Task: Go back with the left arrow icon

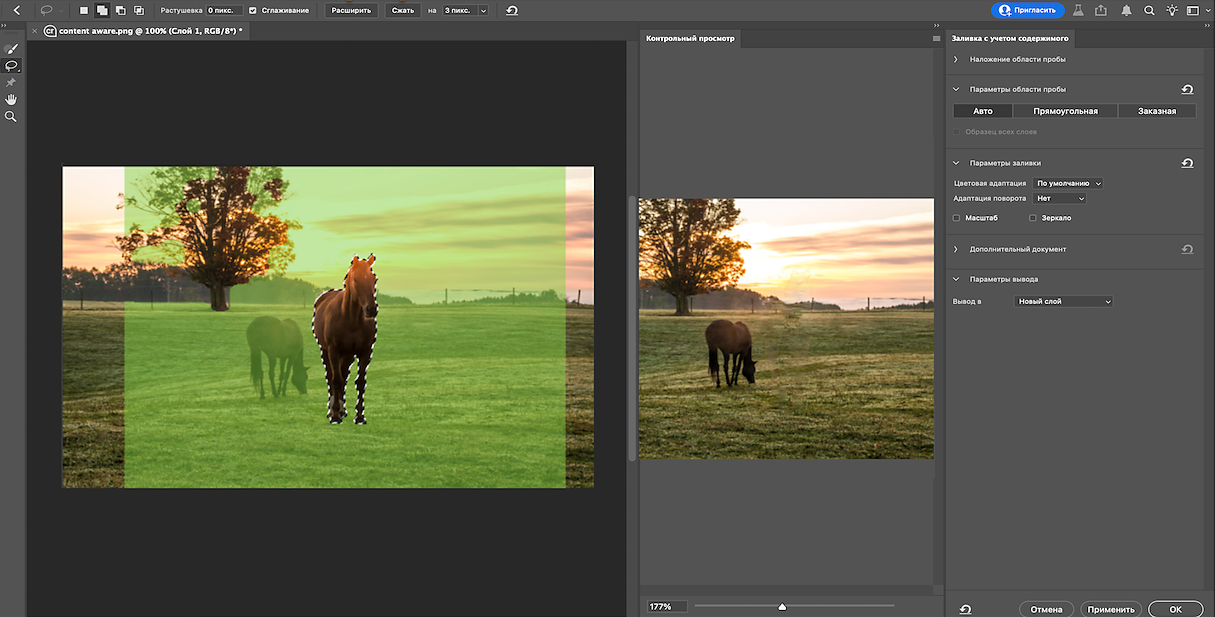Action: click(x=16, y=10)
